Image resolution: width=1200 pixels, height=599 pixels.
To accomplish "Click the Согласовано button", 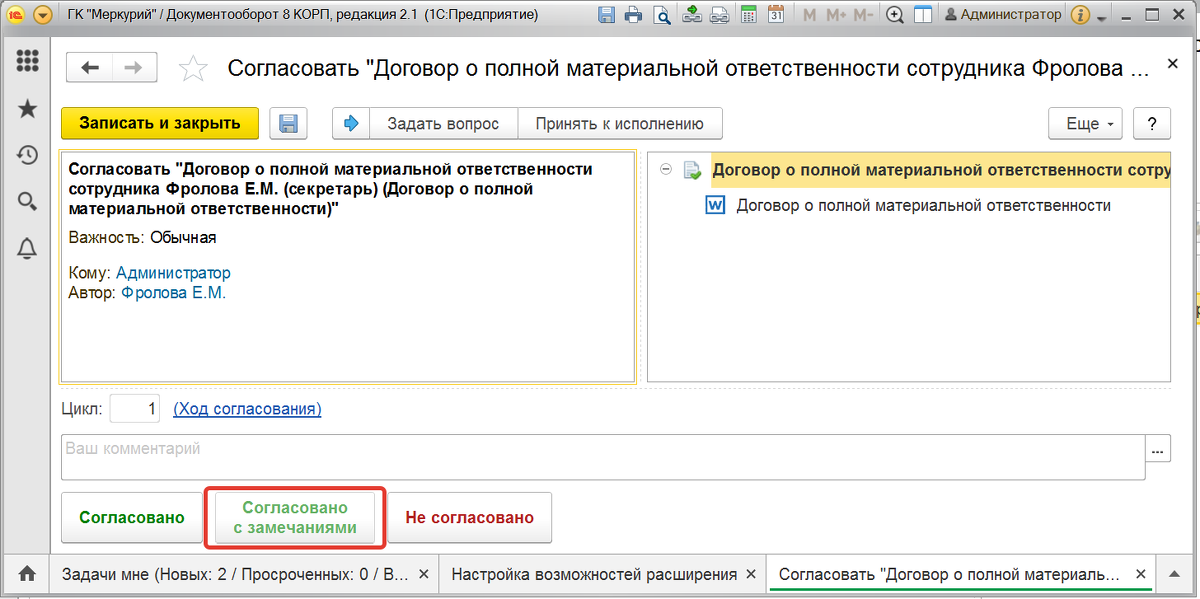I will [133, 517].
